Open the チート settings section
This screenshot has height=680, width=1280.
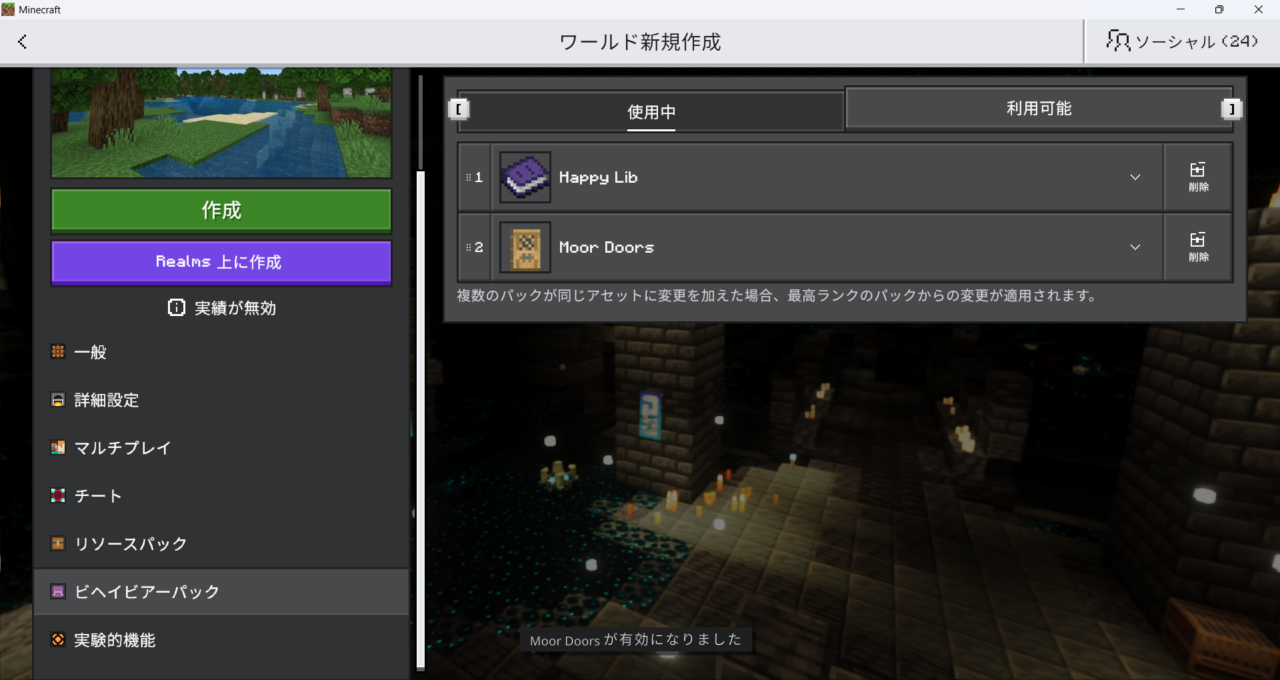pyautogui.click(x=221, y=496)
